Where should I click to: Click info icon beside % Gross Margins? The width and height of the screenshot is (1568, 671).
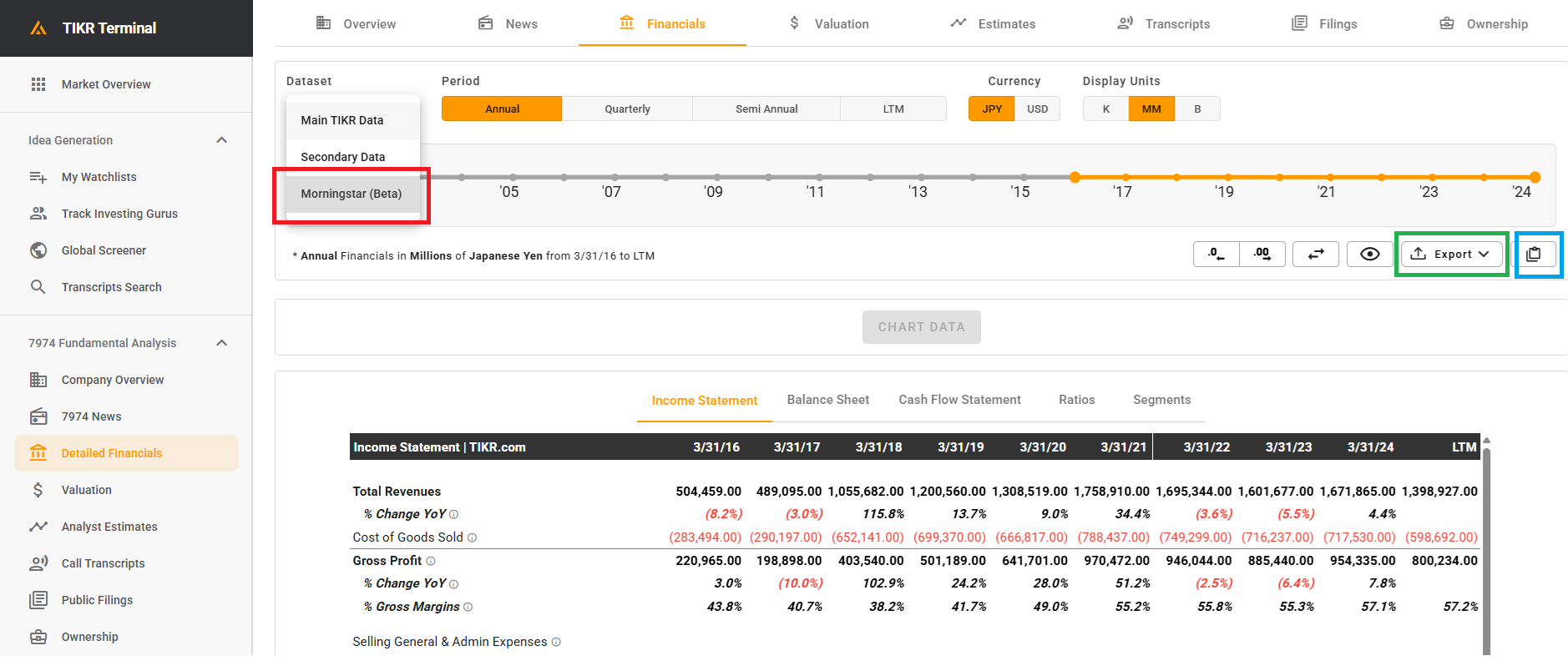point(468,608)
